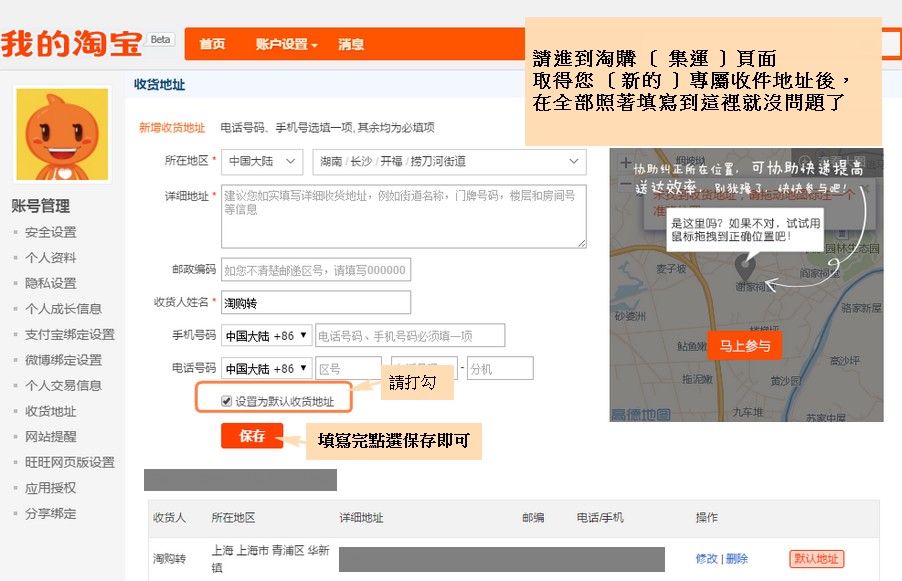Click the 我的淘宝 logo
This screenshot has width=902, height=581.
71,44
